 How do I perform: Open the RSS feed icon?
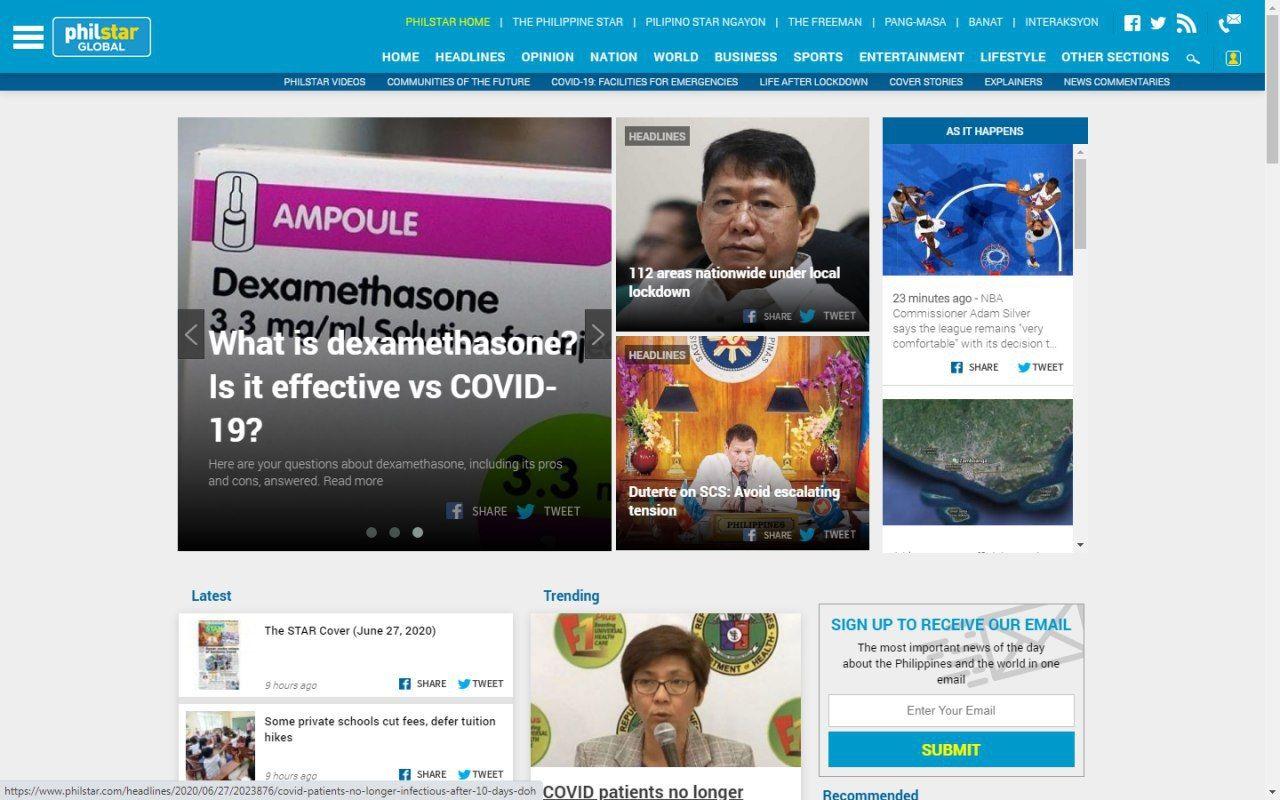coord(1186,23)
